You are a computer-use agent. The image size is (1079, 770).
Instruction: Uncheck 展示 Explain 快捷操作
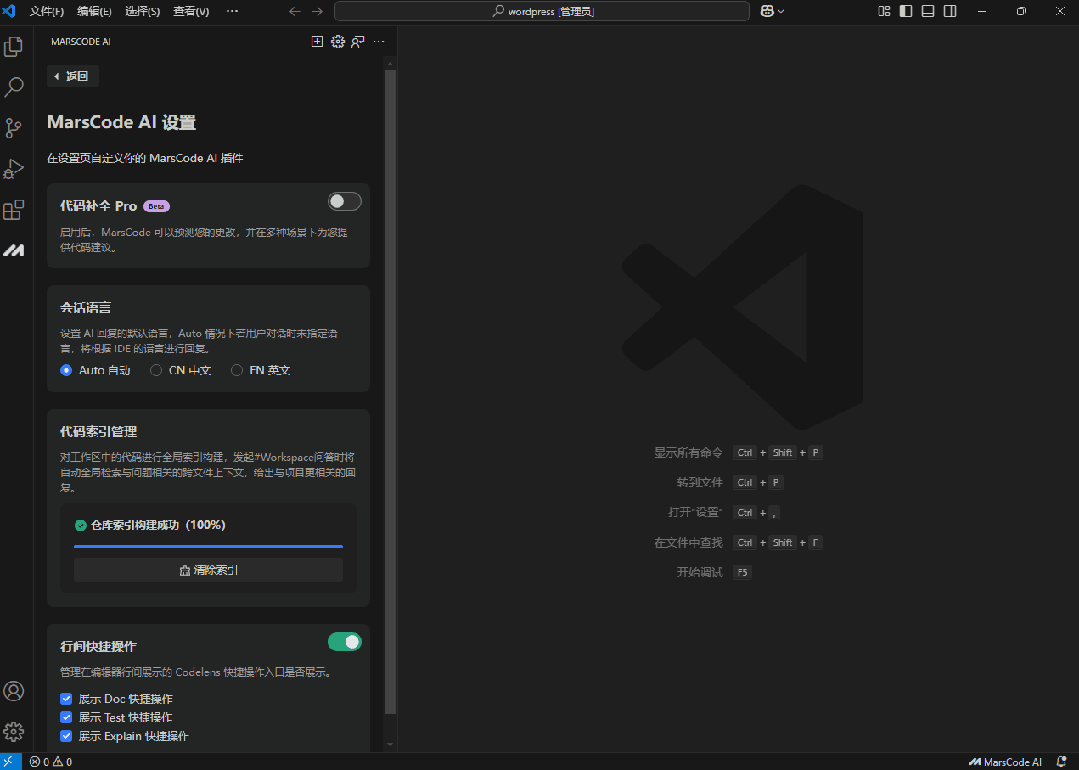tap(66, 736)
